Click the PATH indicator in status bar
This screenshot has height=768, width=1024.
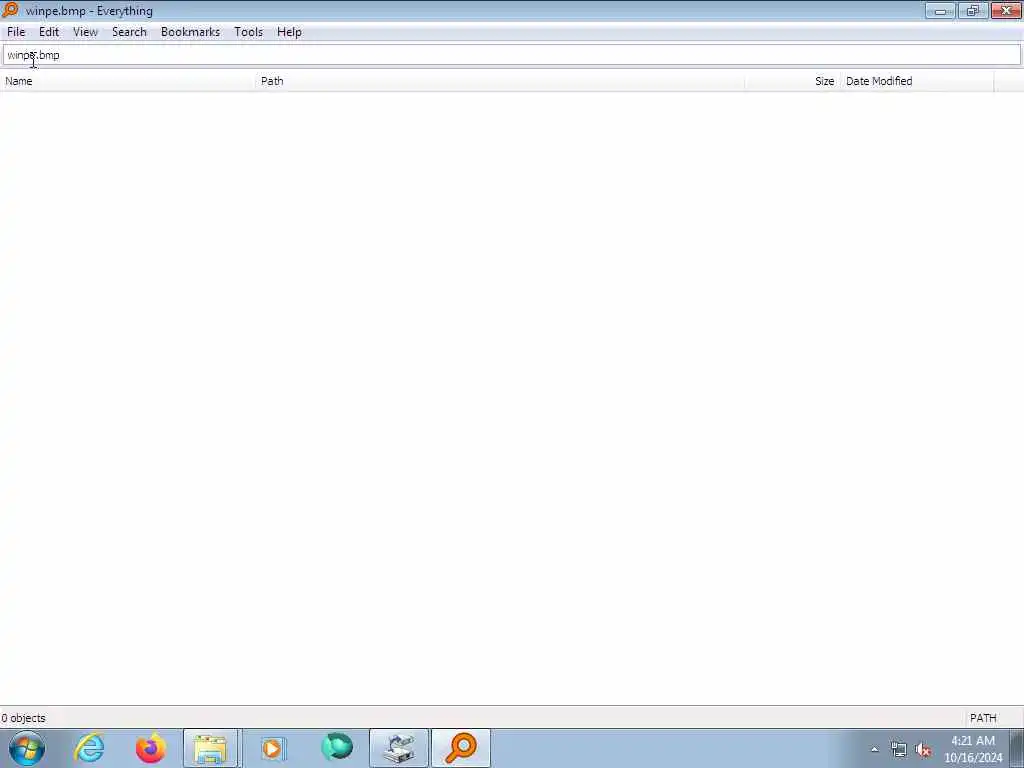click(984, 718)
